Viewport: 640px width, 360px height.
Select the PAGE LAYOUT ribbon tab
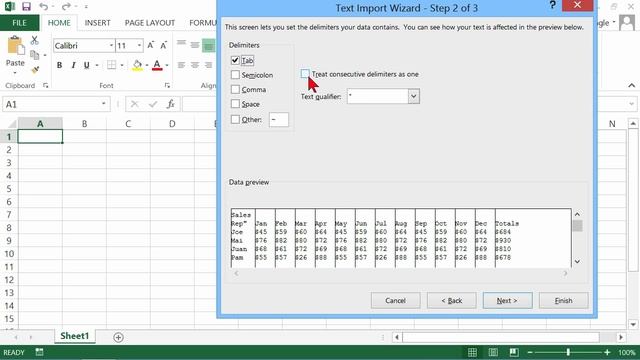150,23
